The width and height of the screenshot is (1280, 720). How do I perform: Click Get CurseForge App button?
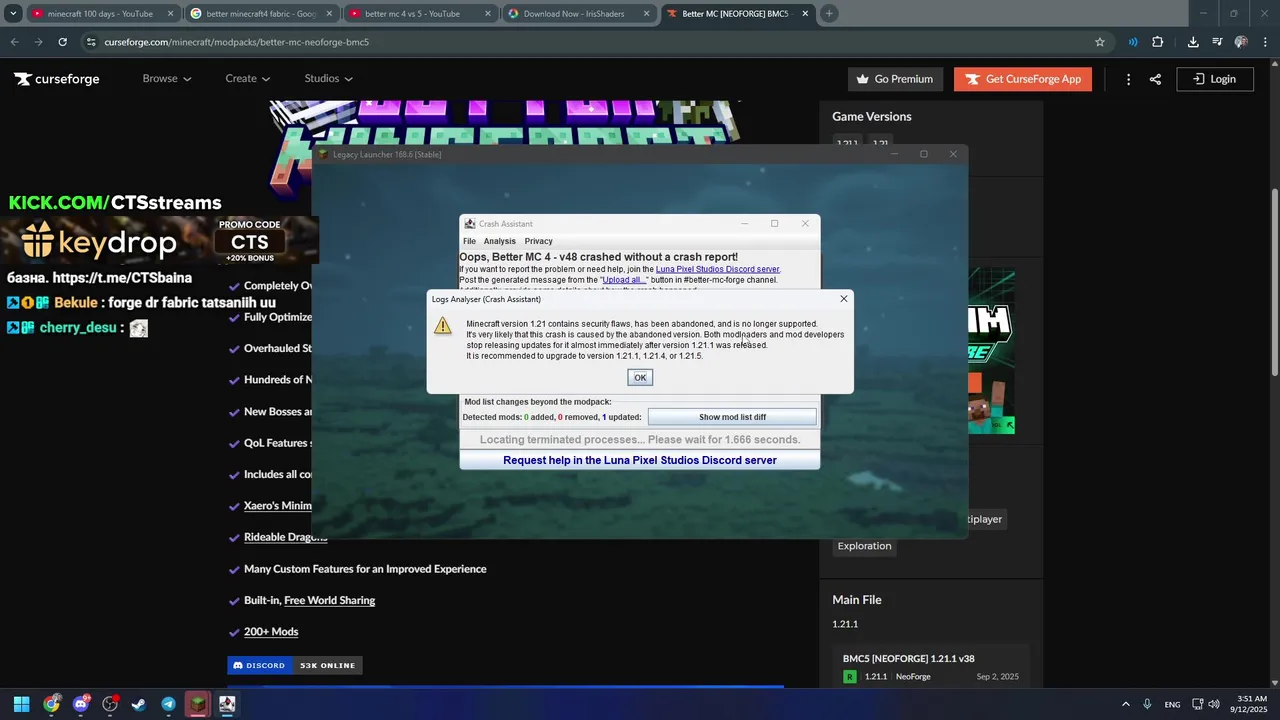pyautogui.click(x=1022, y=79)
